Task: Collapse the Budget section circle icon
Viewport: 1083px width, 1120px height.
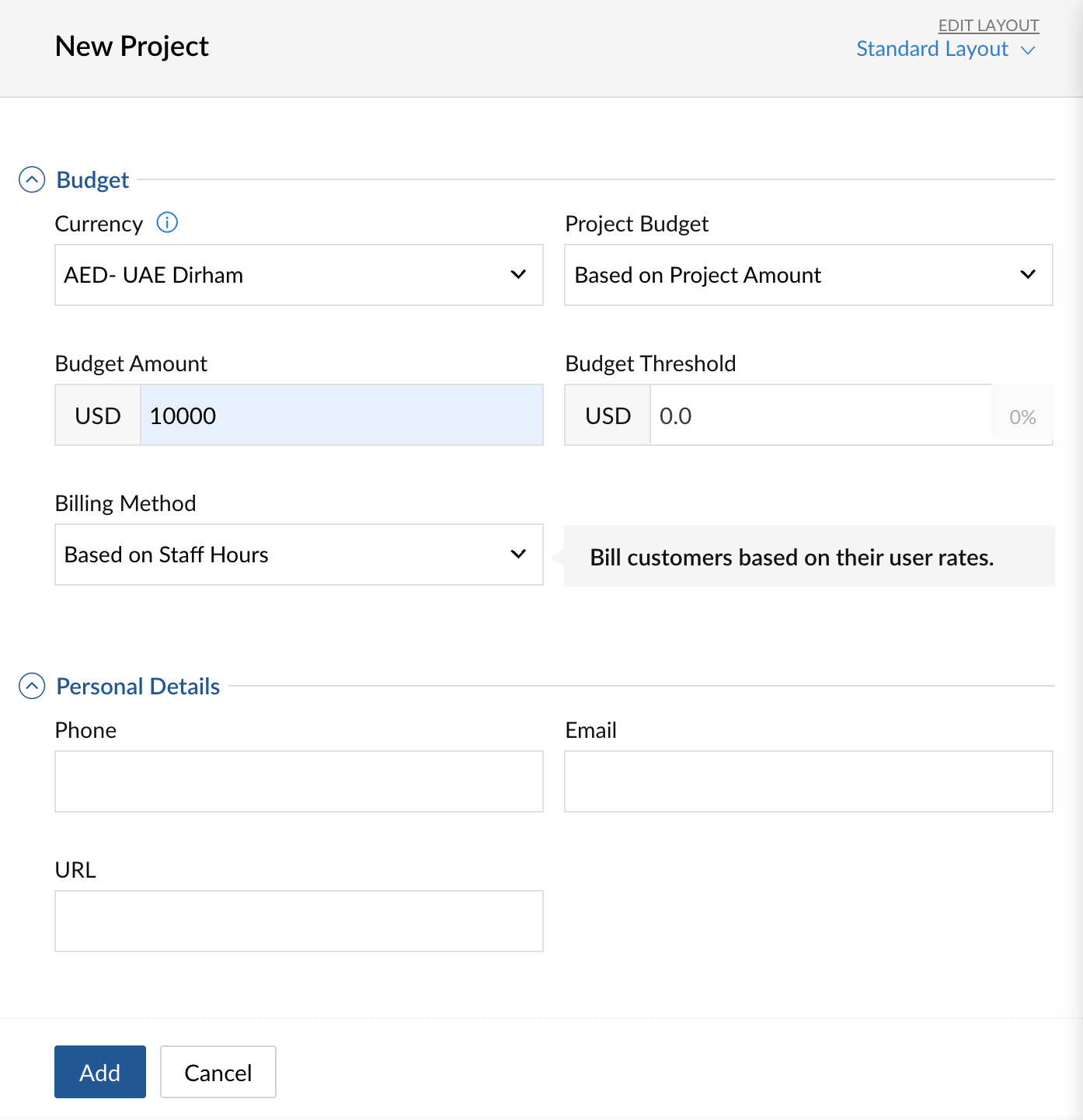Action: coord(32,180)
